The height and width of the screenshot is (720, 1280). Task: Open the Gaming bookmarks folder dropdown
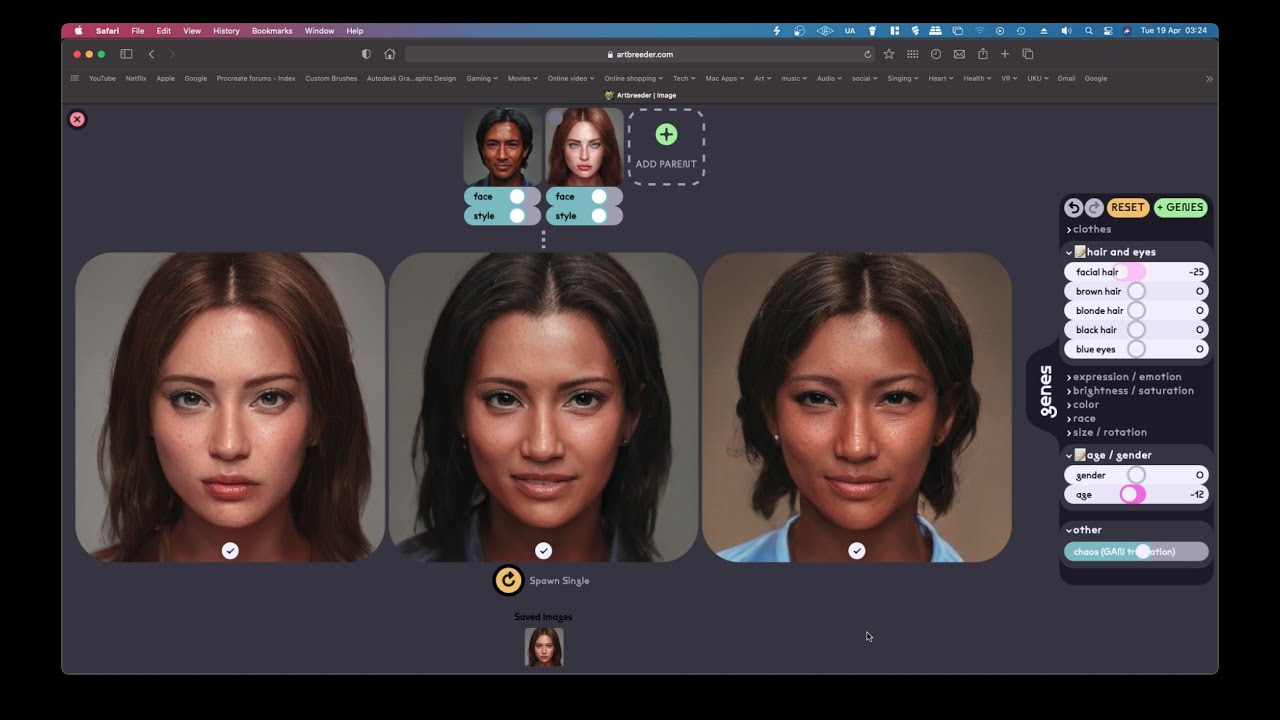482,78
